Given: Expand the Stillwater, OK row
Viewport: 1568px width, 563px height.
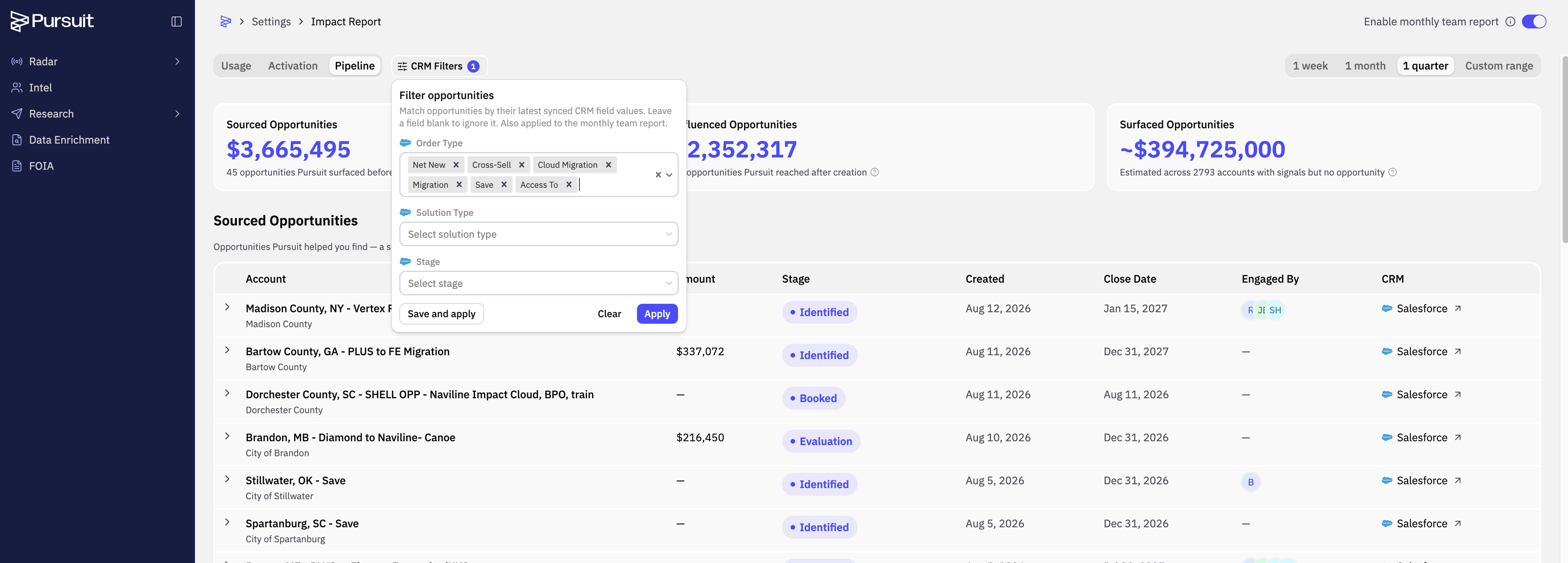Looking at the screenshot, I should [227, 480].
